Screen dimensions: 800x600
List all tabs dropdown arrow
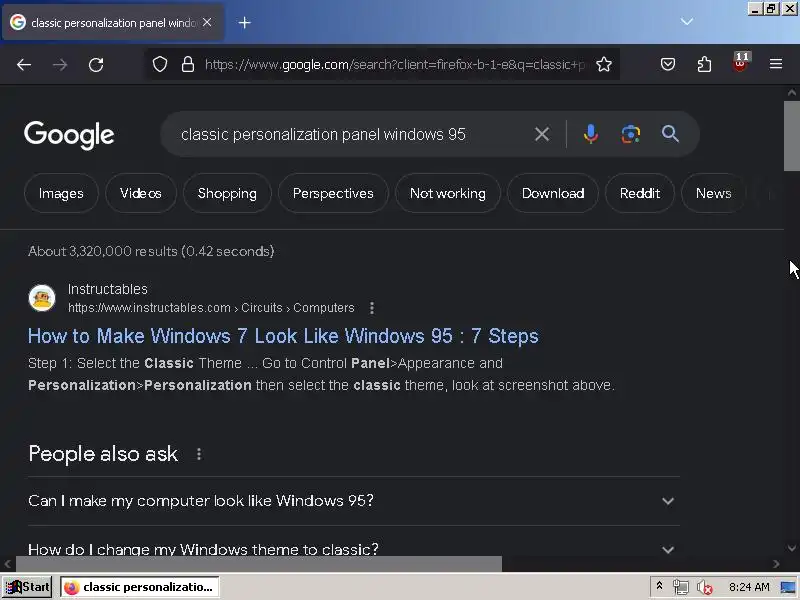pos(687,21)
